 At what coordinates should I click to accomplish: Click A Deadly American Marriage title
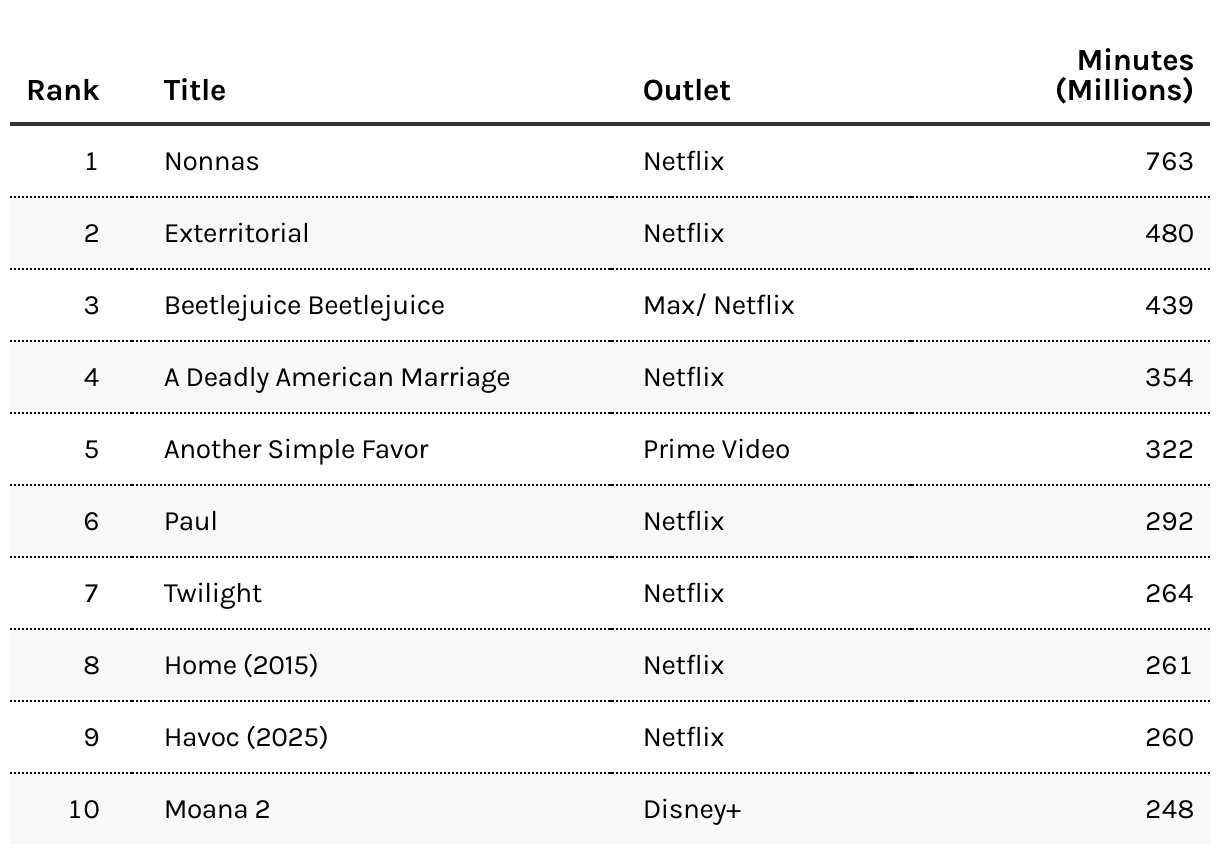(337, 377)
